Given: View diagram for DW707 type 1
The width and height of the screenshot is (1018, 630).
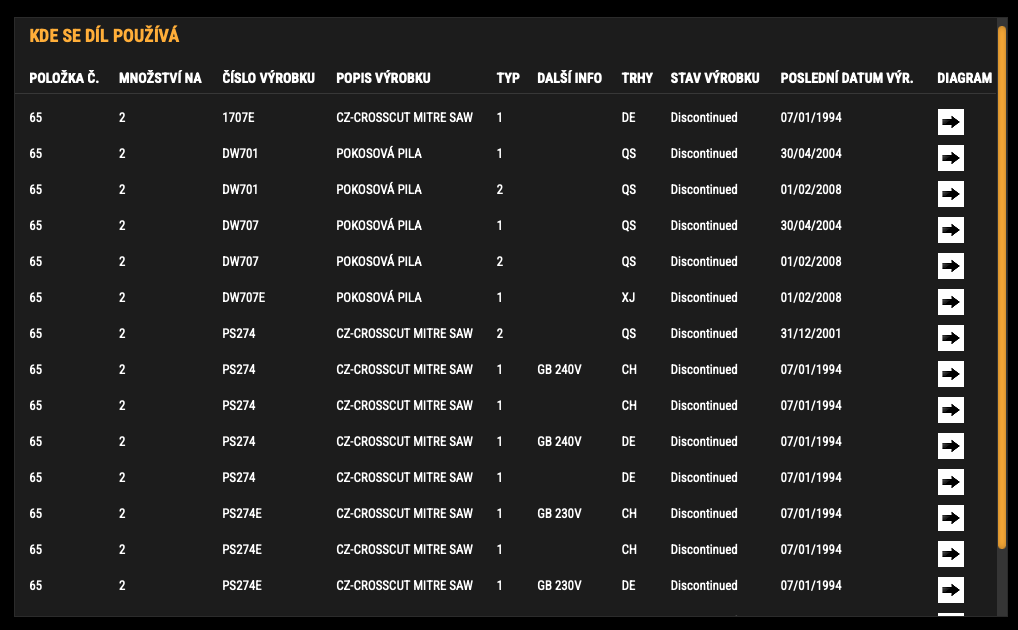Looking at the screenshot, I should (950, 230).
